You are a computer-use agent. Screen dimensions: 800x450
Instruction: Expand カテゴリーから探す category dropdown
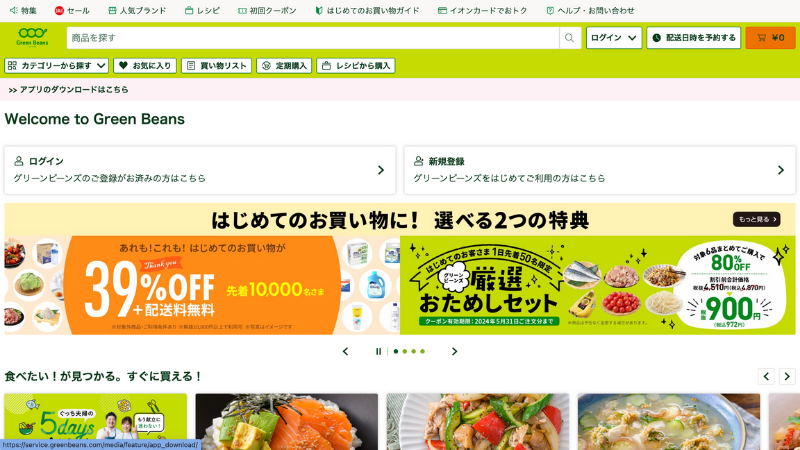pos(57,66)
